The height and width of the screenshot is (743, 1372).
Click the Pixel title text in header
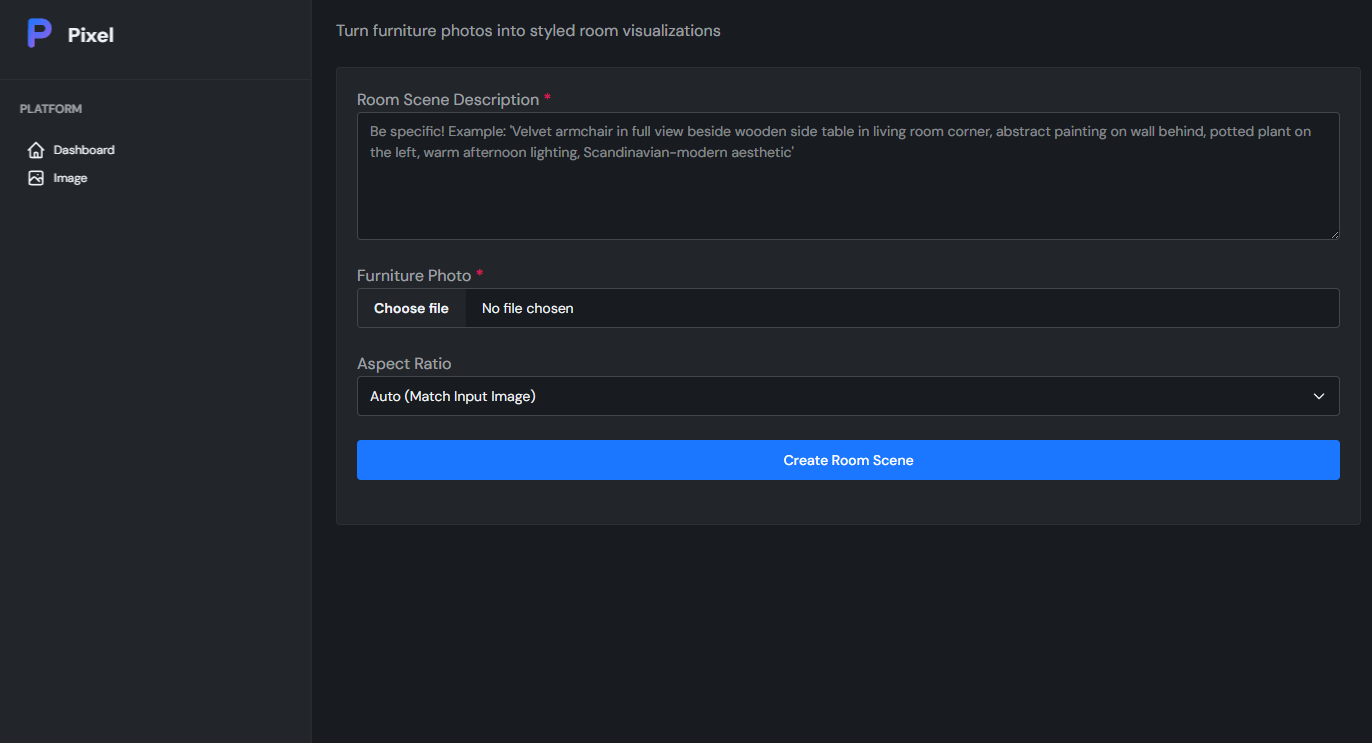point(91,34)
